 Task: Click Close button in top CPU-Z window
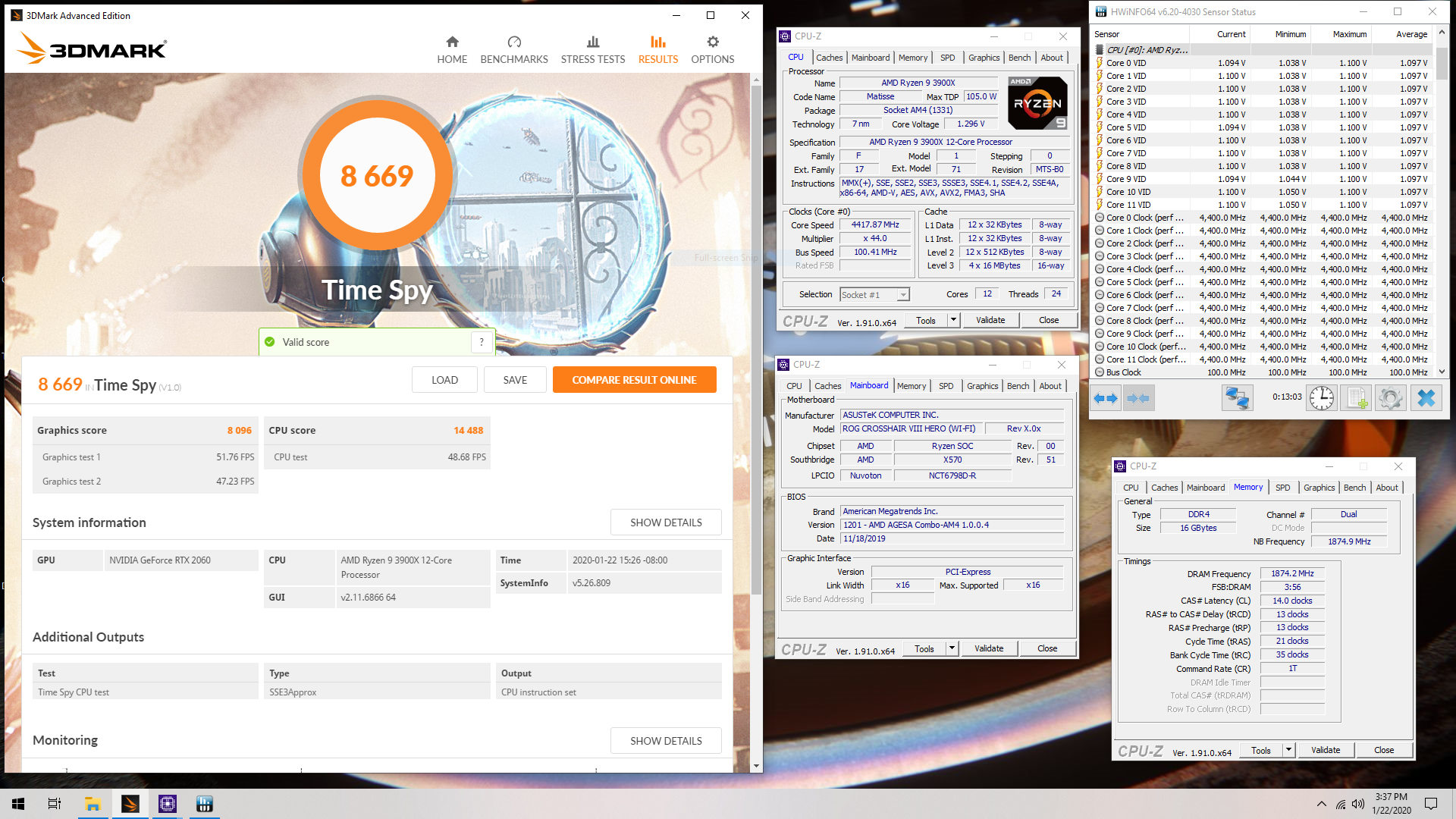tap(1049, 320)
